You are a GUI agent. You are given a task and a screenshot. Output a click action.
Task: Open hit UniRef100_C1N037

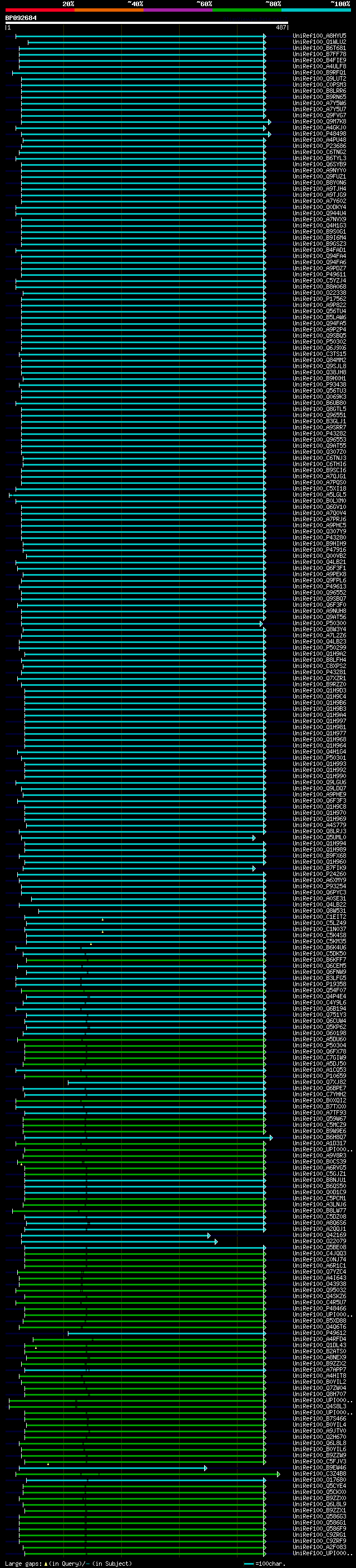319,929
